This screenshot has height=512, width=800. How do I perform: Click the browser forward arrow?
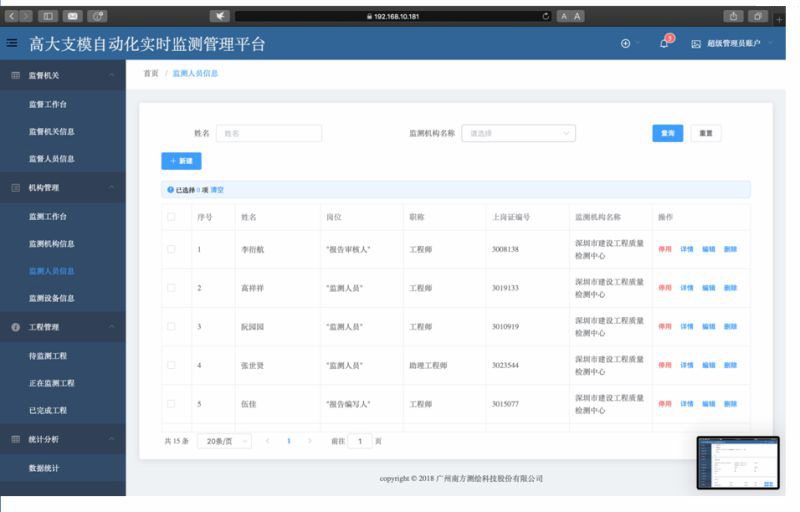[x=26, y=16]
